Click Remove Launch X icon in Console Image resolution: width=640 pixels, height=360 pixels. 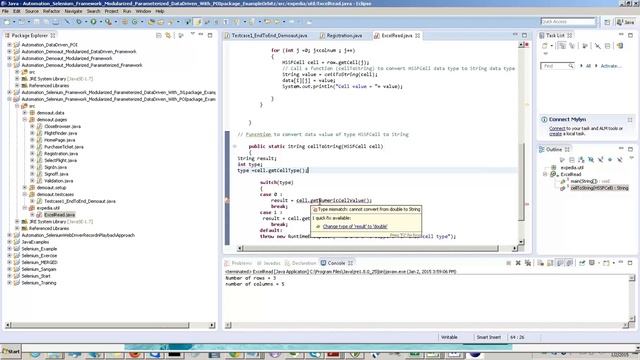point(518,263)
